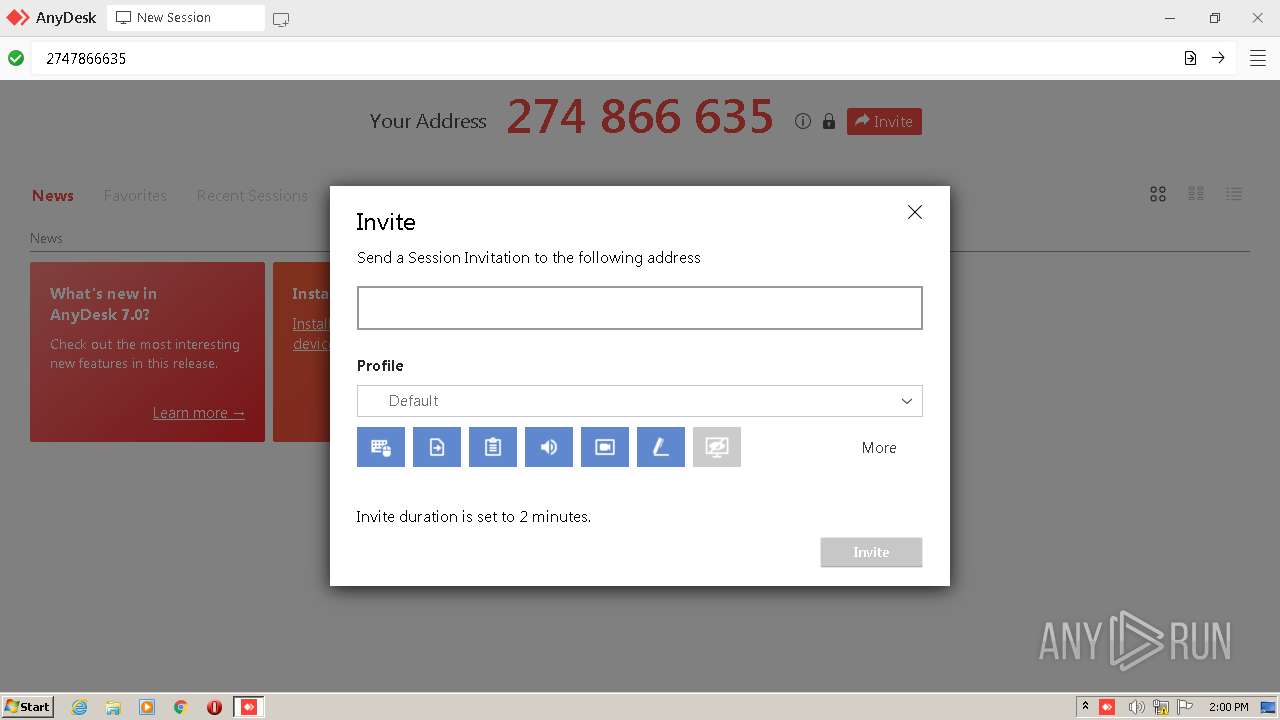This screenshot has width=1280, height=720.
Task: Toggle whiteboard drawing permission icon
Action: click(661, 447)
